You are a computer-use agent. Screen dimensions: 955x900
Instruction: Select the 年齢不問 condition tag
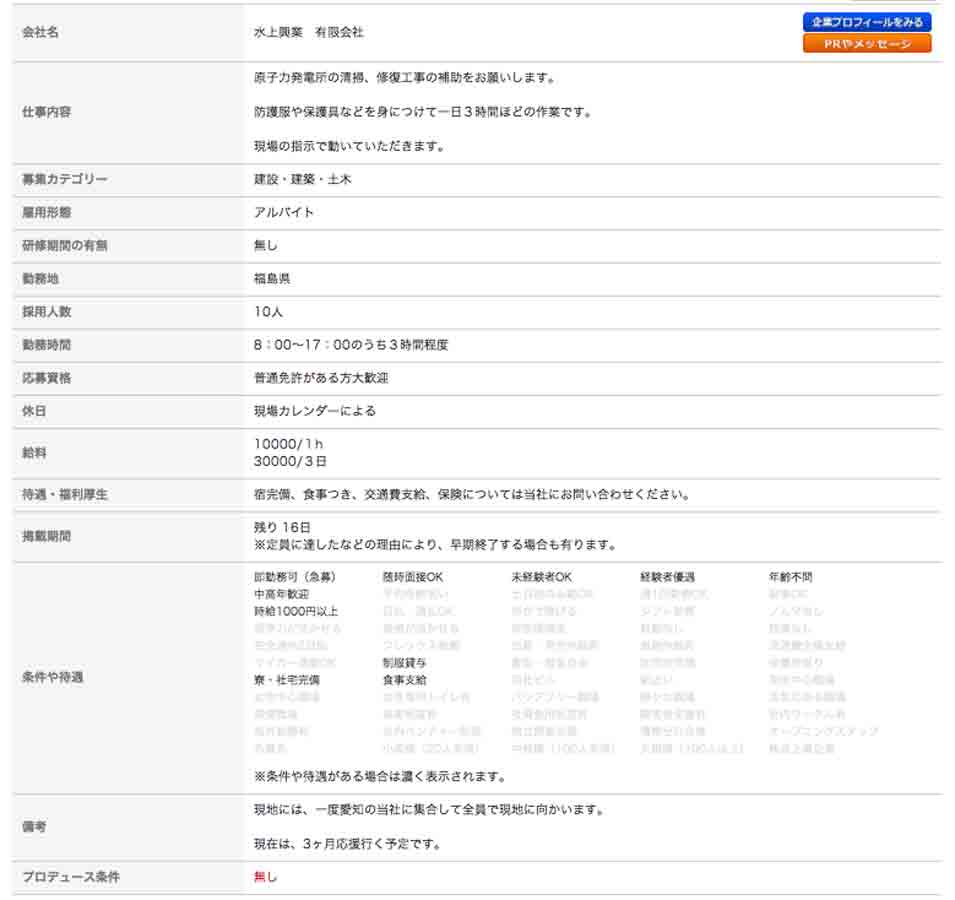point(790,577)
